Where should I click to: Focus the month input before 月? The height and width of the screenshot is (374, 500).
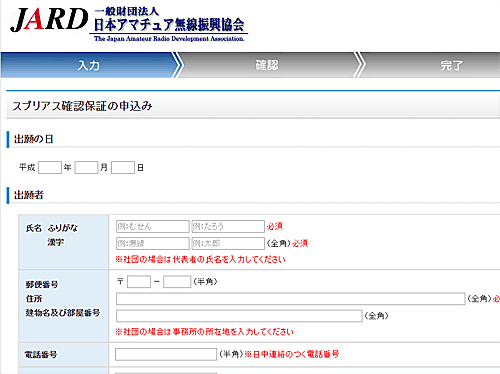86,168
